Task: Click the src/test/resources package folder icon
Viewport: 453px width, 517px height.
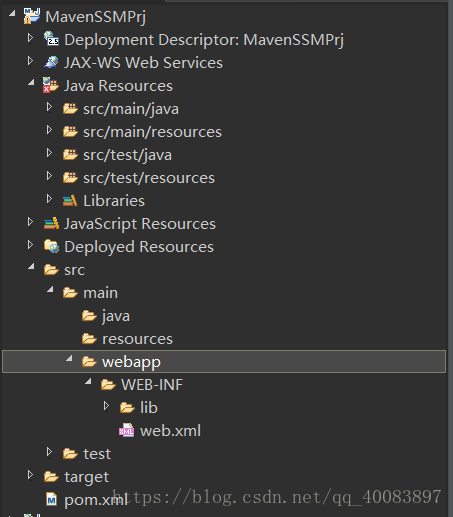Action: click(70, 177)
